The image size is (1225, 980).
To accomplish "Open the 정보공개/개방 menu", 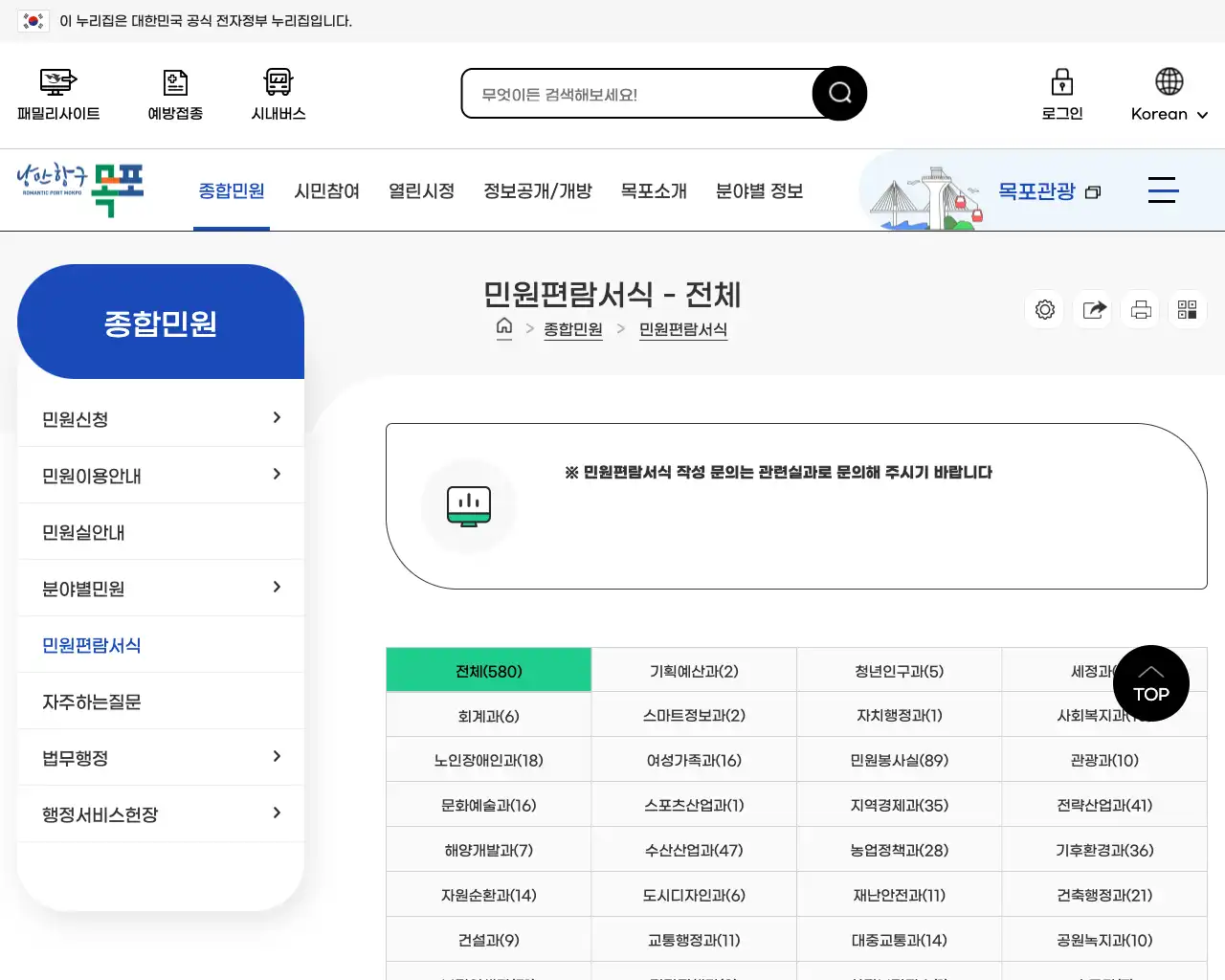I will point(538,190).
